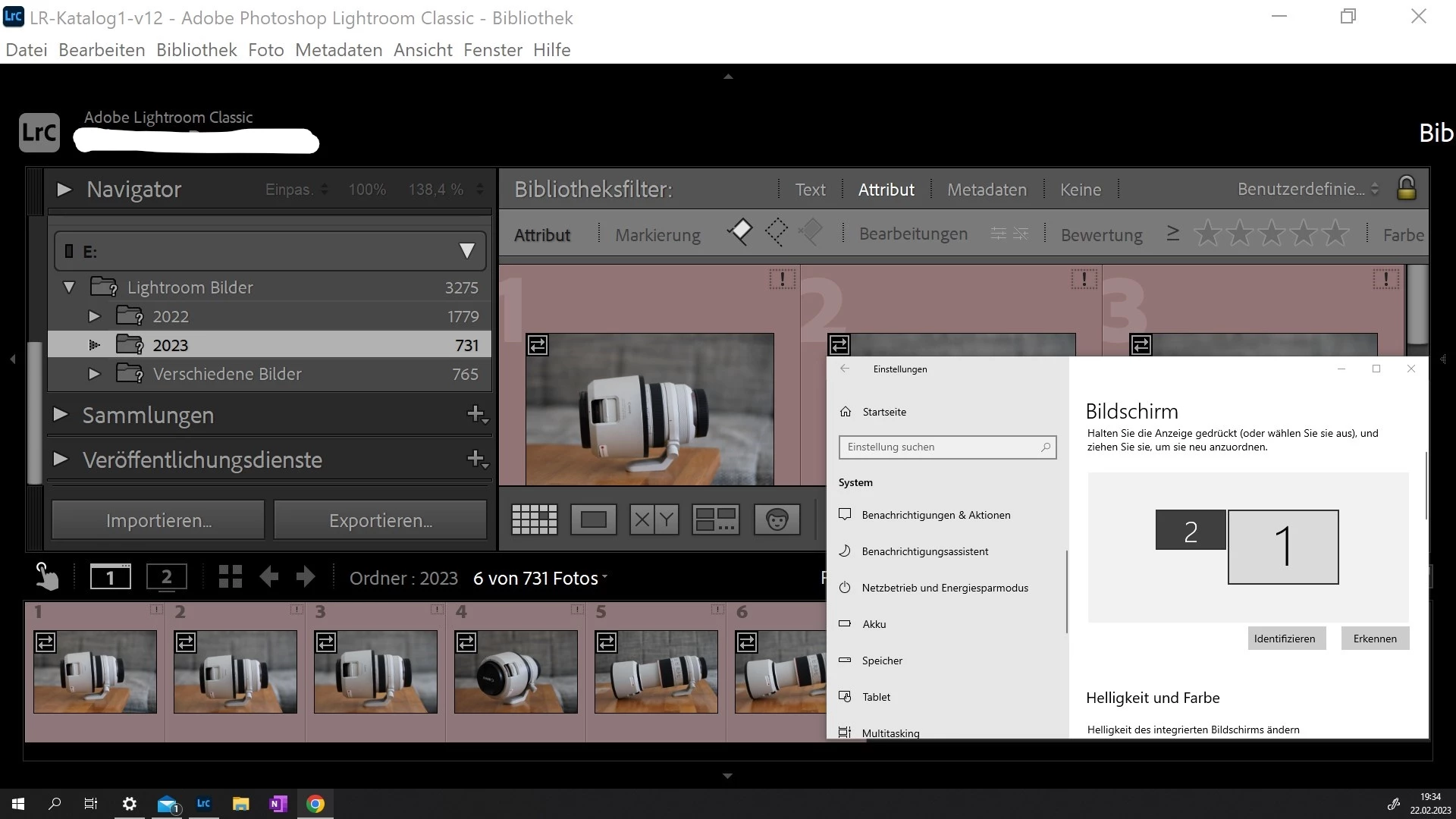Go forward with right arrow in filmstrip bar
Screen dimensions: 1456x819
tap(306, 578)
